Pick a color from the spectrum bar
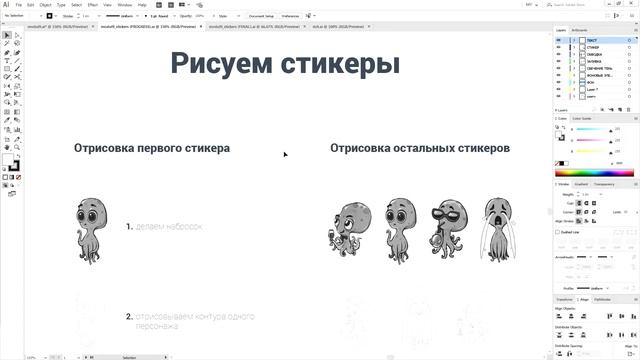This screenshot has width=640, height=360. coord(594,173)
